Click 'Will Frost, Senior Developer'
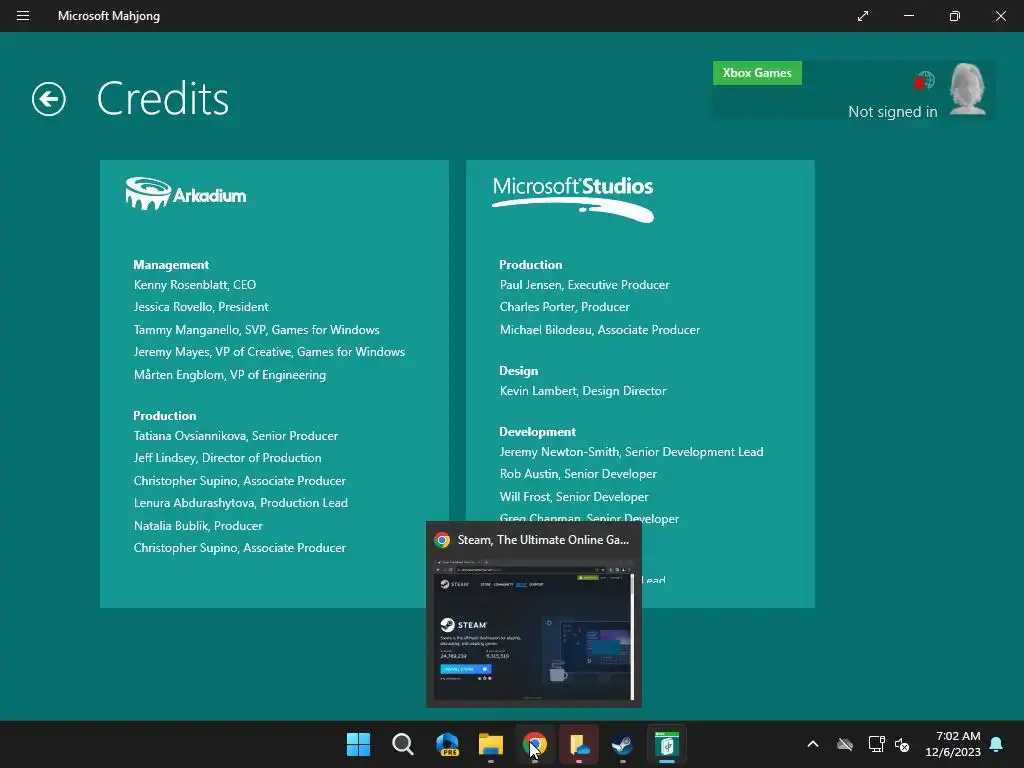The image size is (1024, 768). [x=574, y=497]
